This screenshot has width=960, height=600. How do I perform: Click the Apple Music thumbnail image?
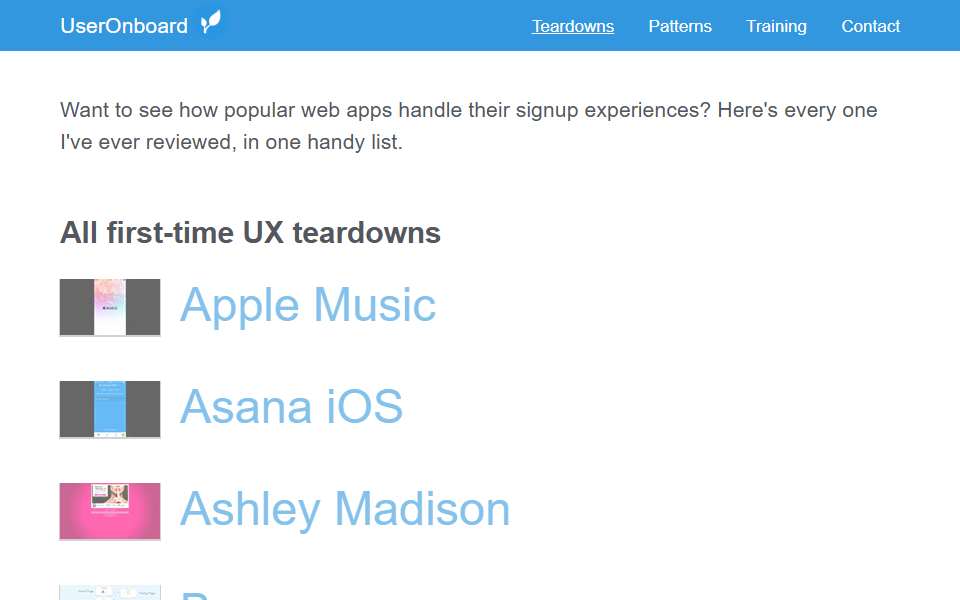pos(110,307)
